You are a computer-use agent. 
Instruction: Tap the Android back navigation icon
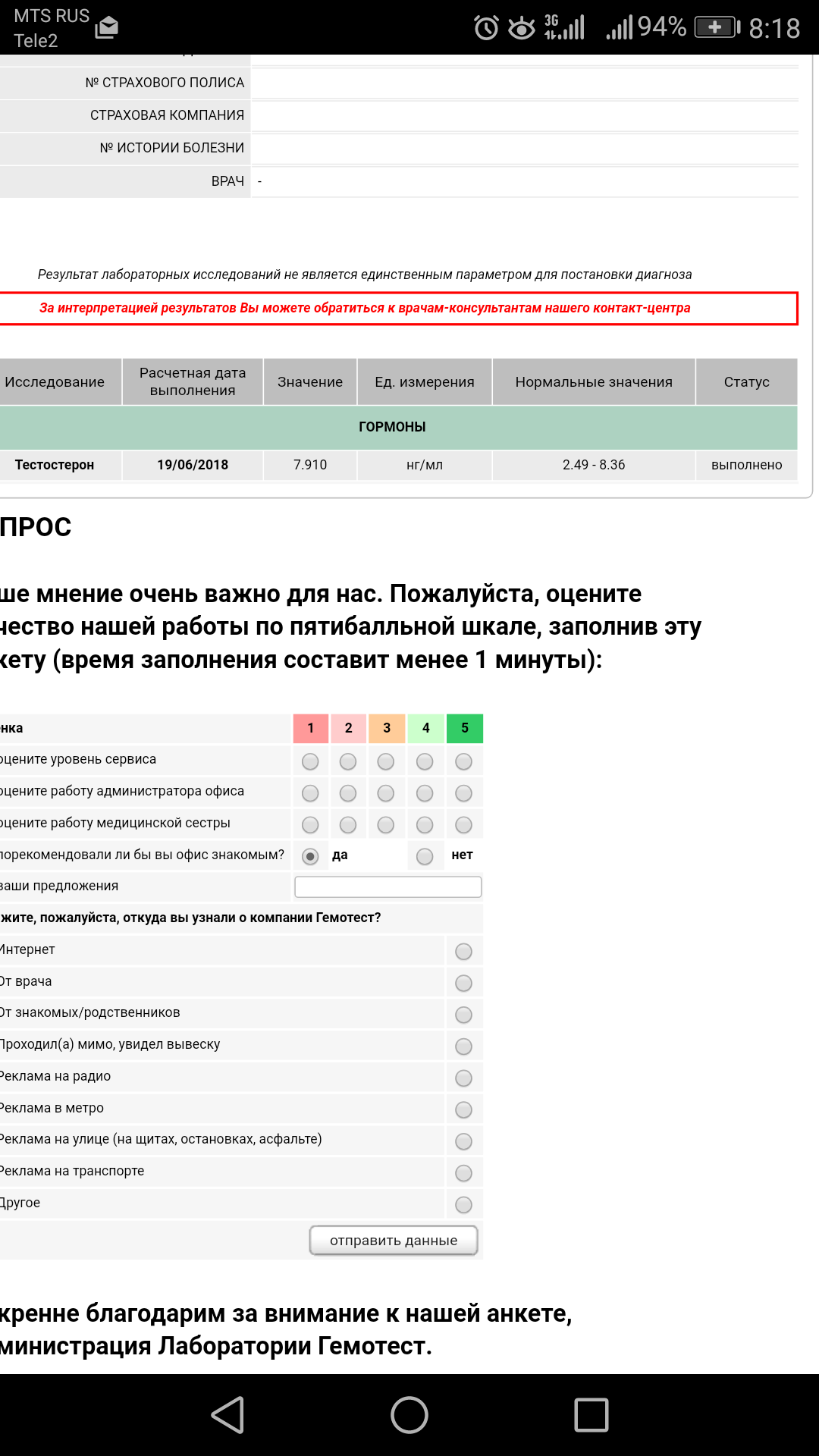click(228, 1415)
